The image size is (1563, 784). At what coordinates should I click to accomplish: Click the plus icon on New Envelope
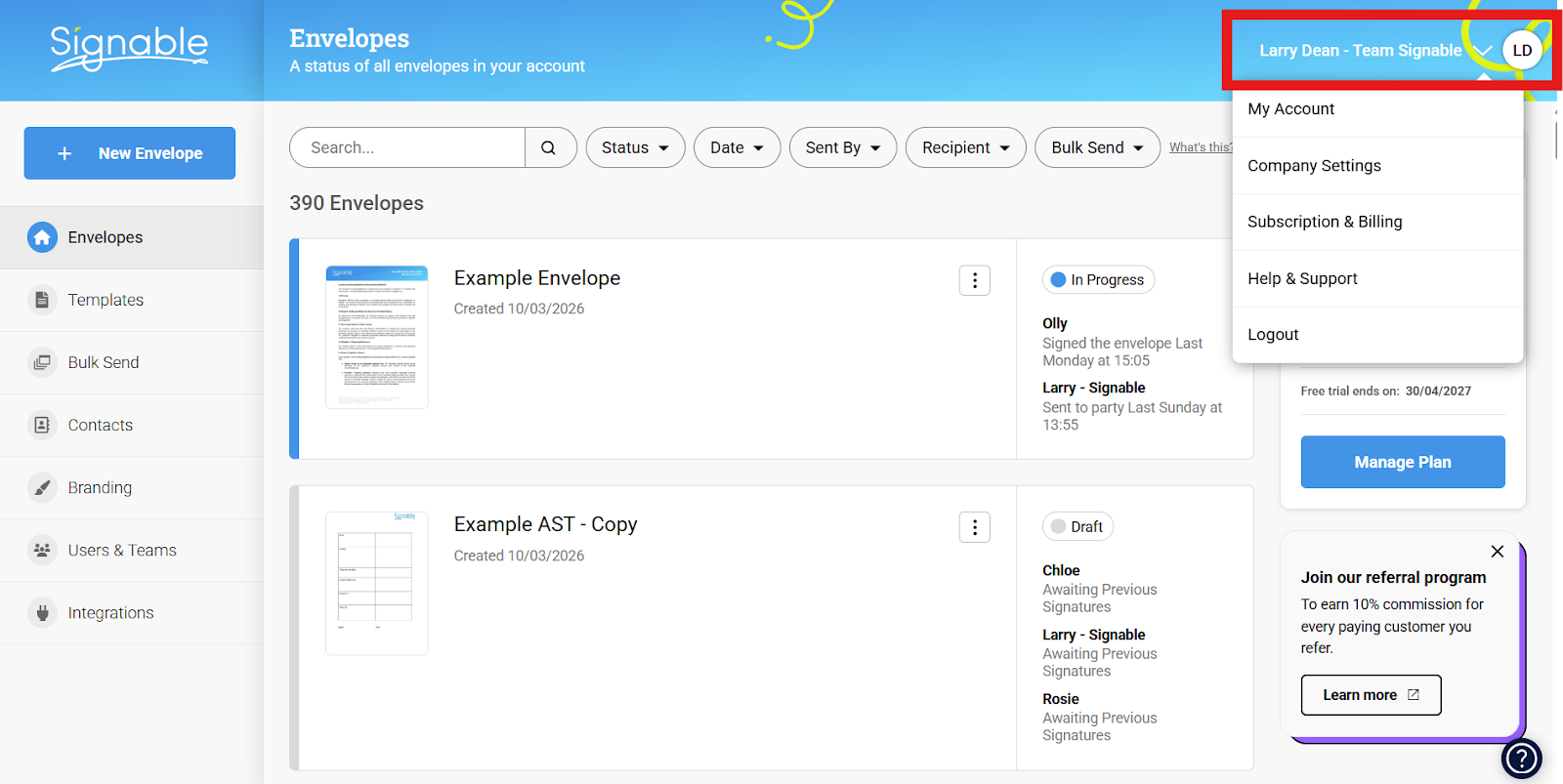(64, 153)
